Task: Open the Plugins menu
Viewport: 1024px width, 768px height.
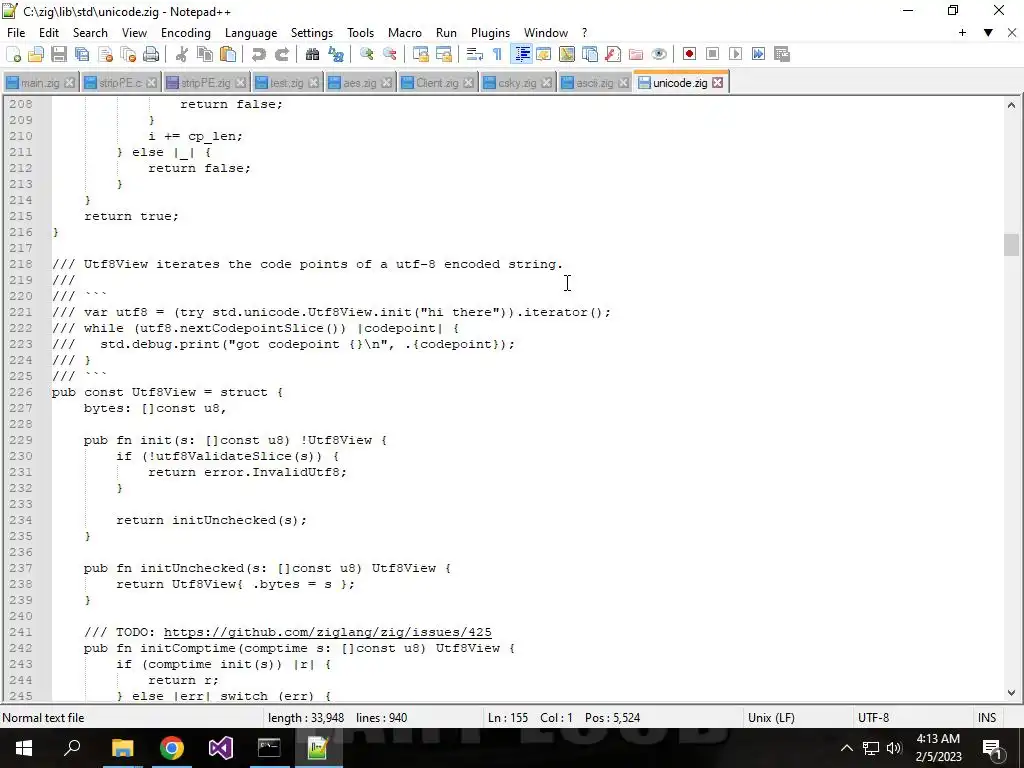Action: 490,33
